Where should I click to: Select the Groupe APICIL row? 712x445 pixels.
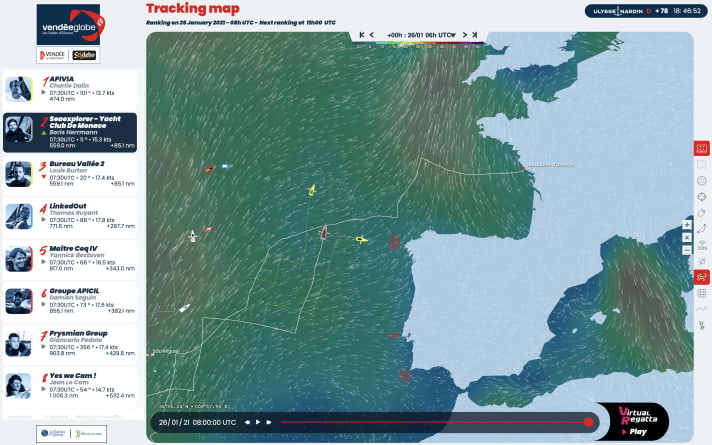coord(70,302)
